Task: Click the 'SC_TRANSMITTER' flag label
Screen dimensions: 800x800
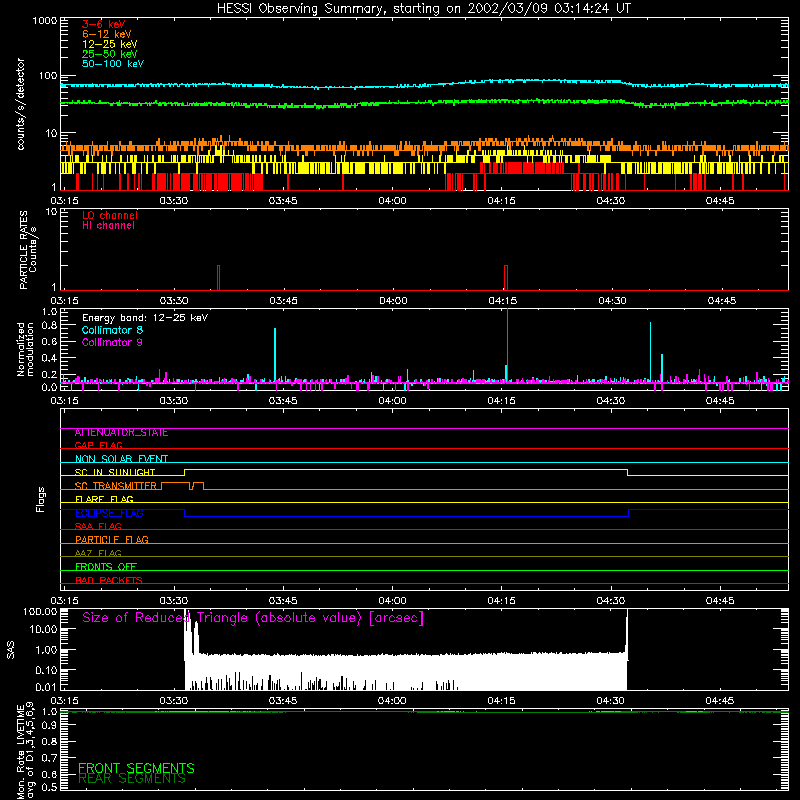Action: point(115,486)
